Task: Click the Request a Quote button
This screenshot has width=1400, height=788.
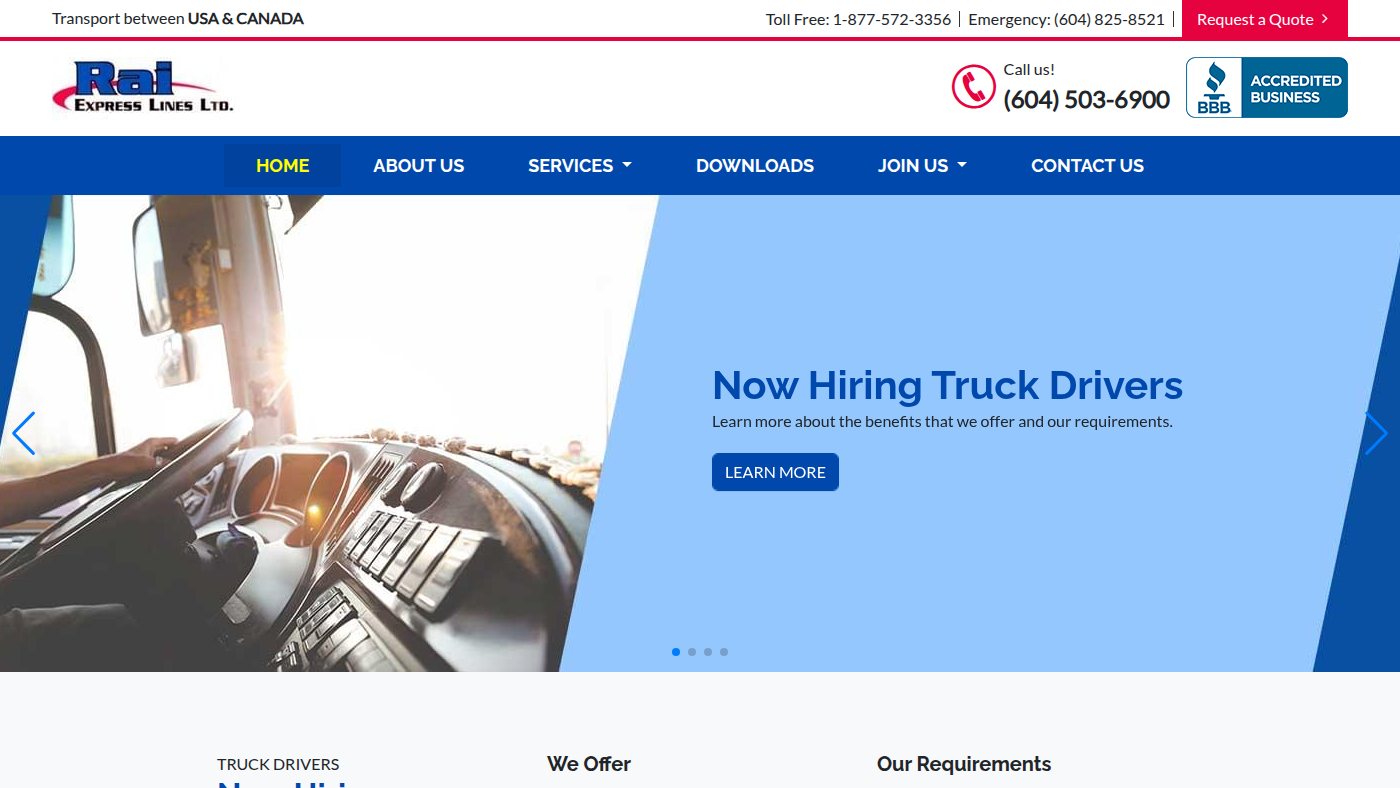Action: click(x=1264, y=19)
